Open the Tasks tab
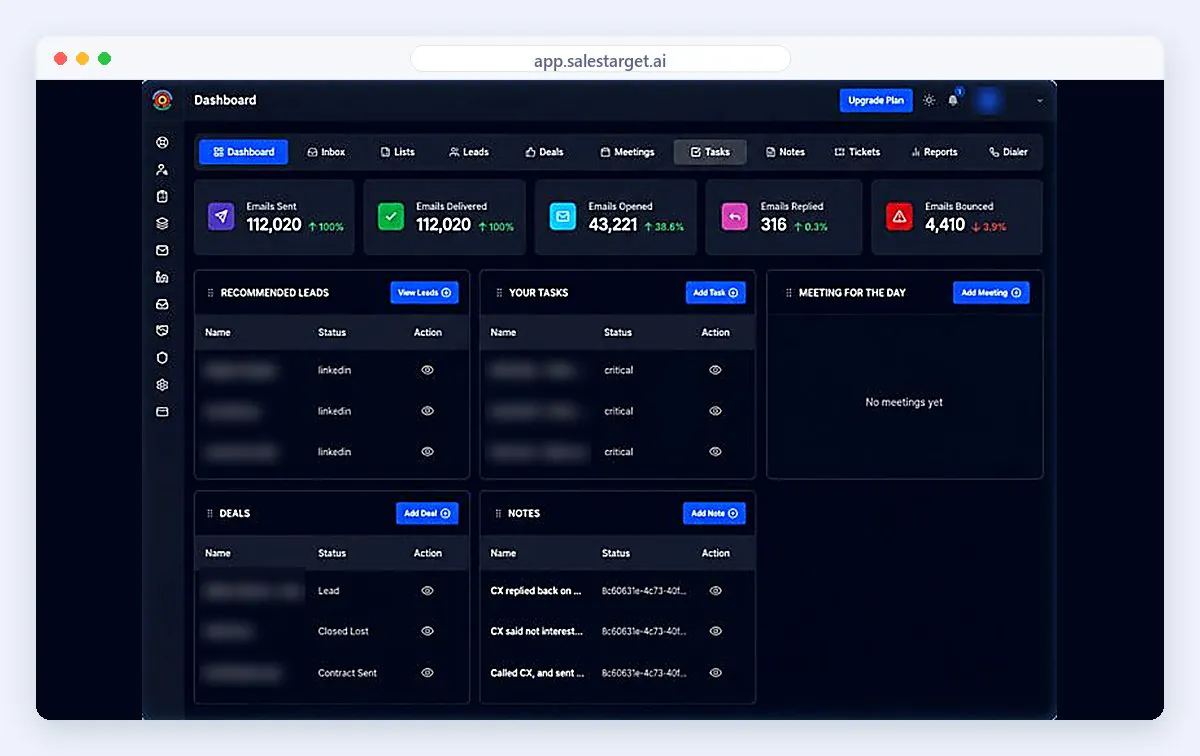The height and width of the screenshot is (756, 1200). [710, 152]
